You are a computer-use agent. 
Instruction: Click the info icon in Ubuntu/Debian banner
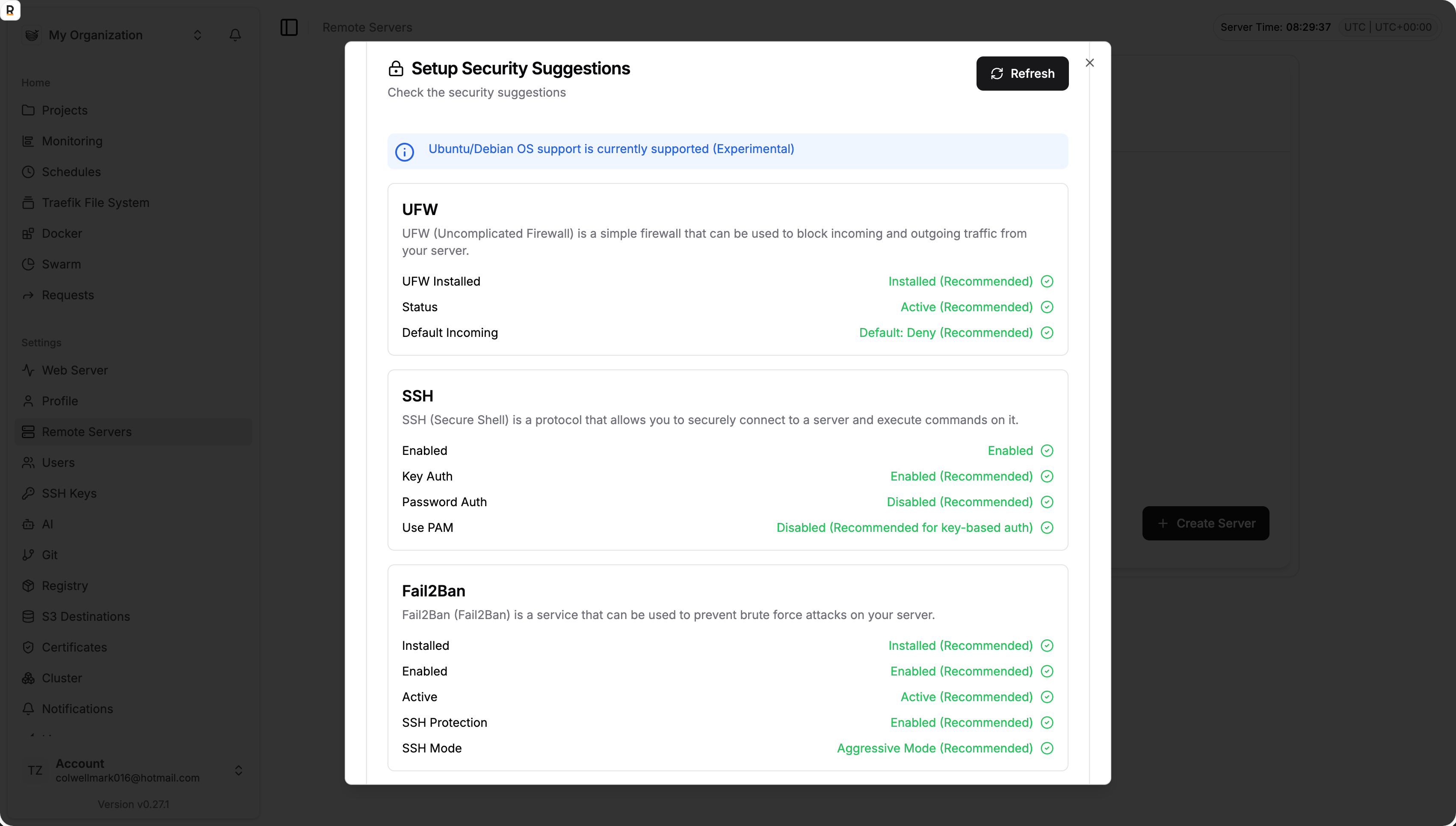click(405, 151)
